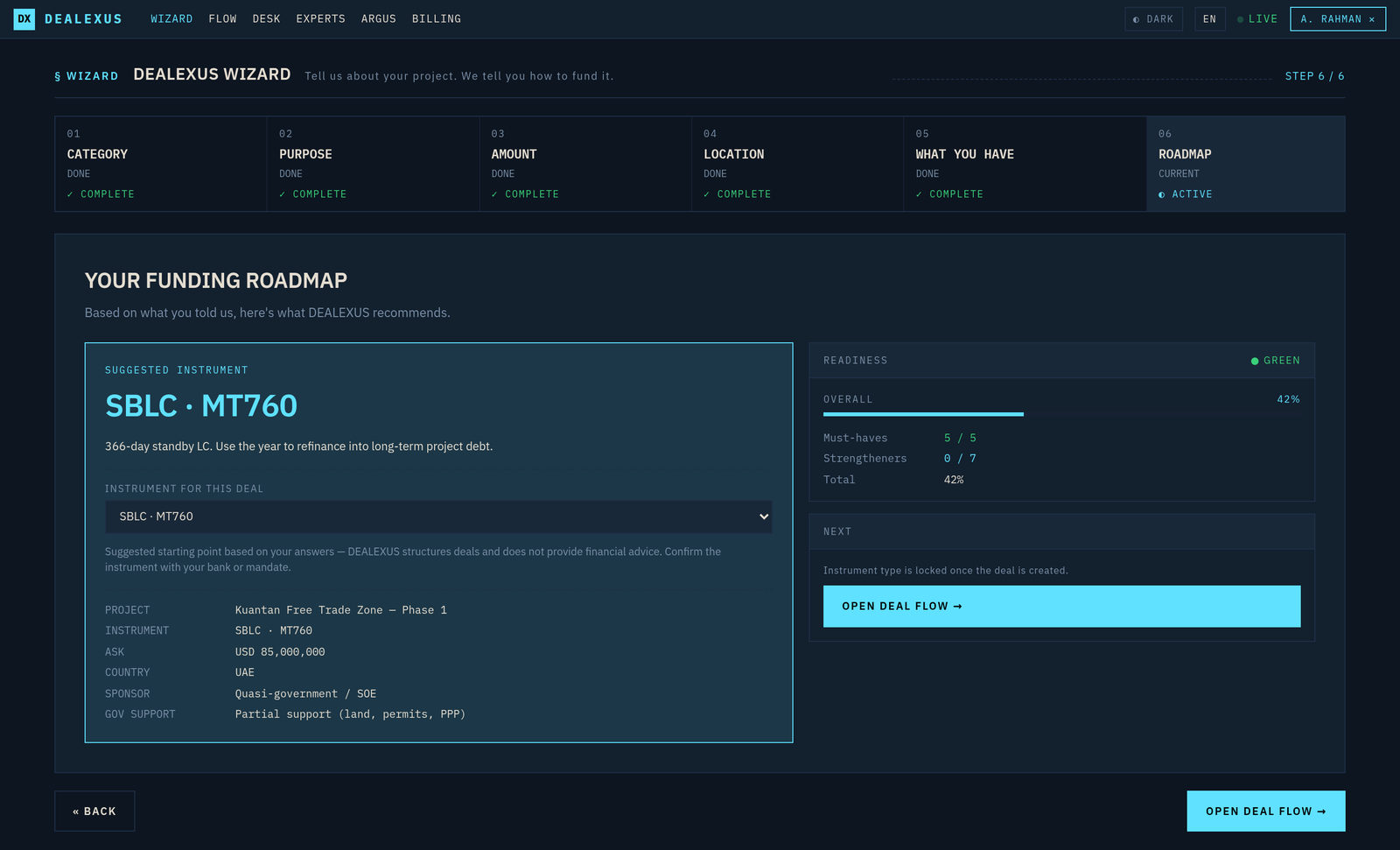Go to step 03 AMOUNT
This screenshot has height=850, width=1400.
coord(585,164)
